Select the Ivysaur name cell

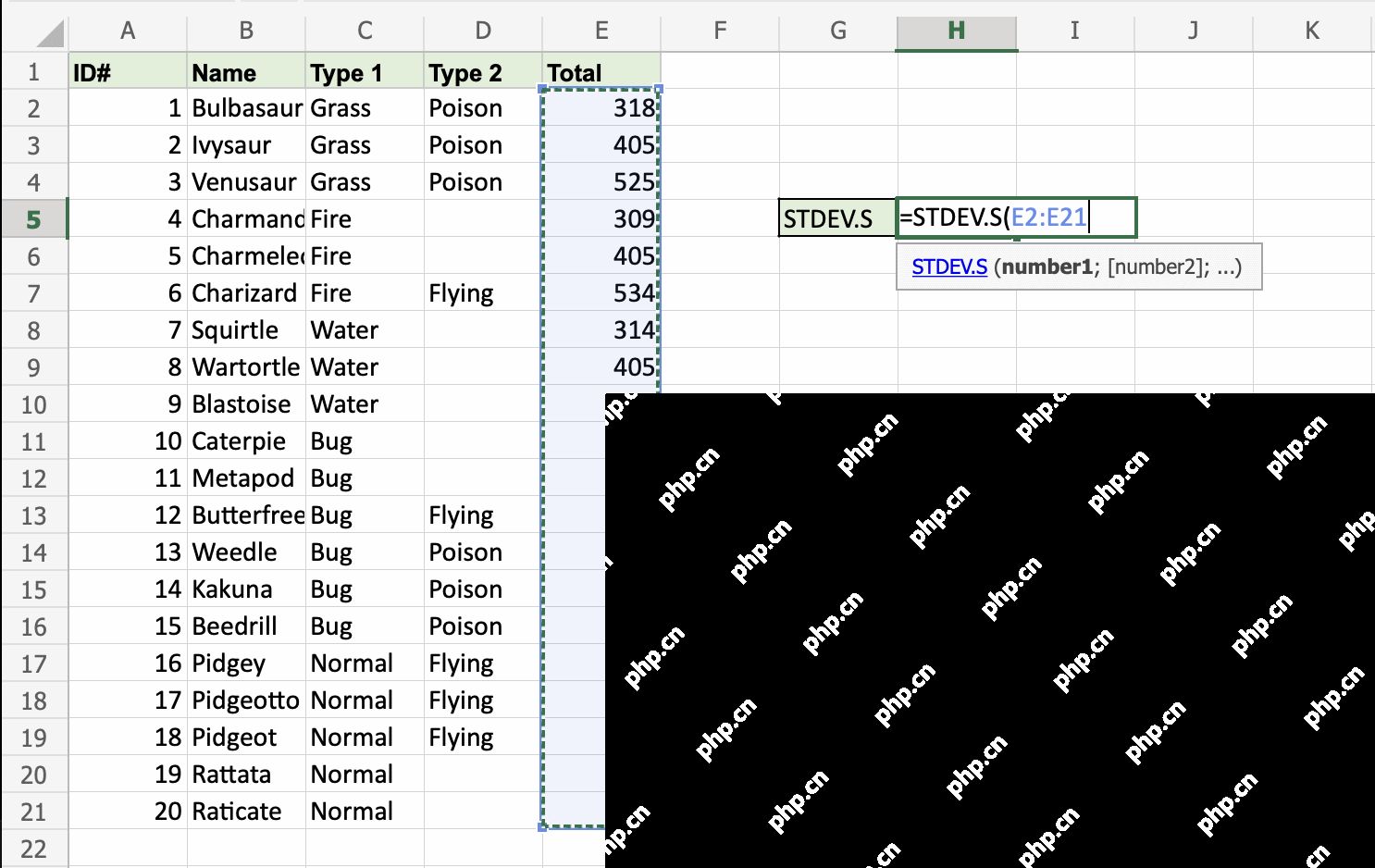pyautogui.click(x=246, y=145)
